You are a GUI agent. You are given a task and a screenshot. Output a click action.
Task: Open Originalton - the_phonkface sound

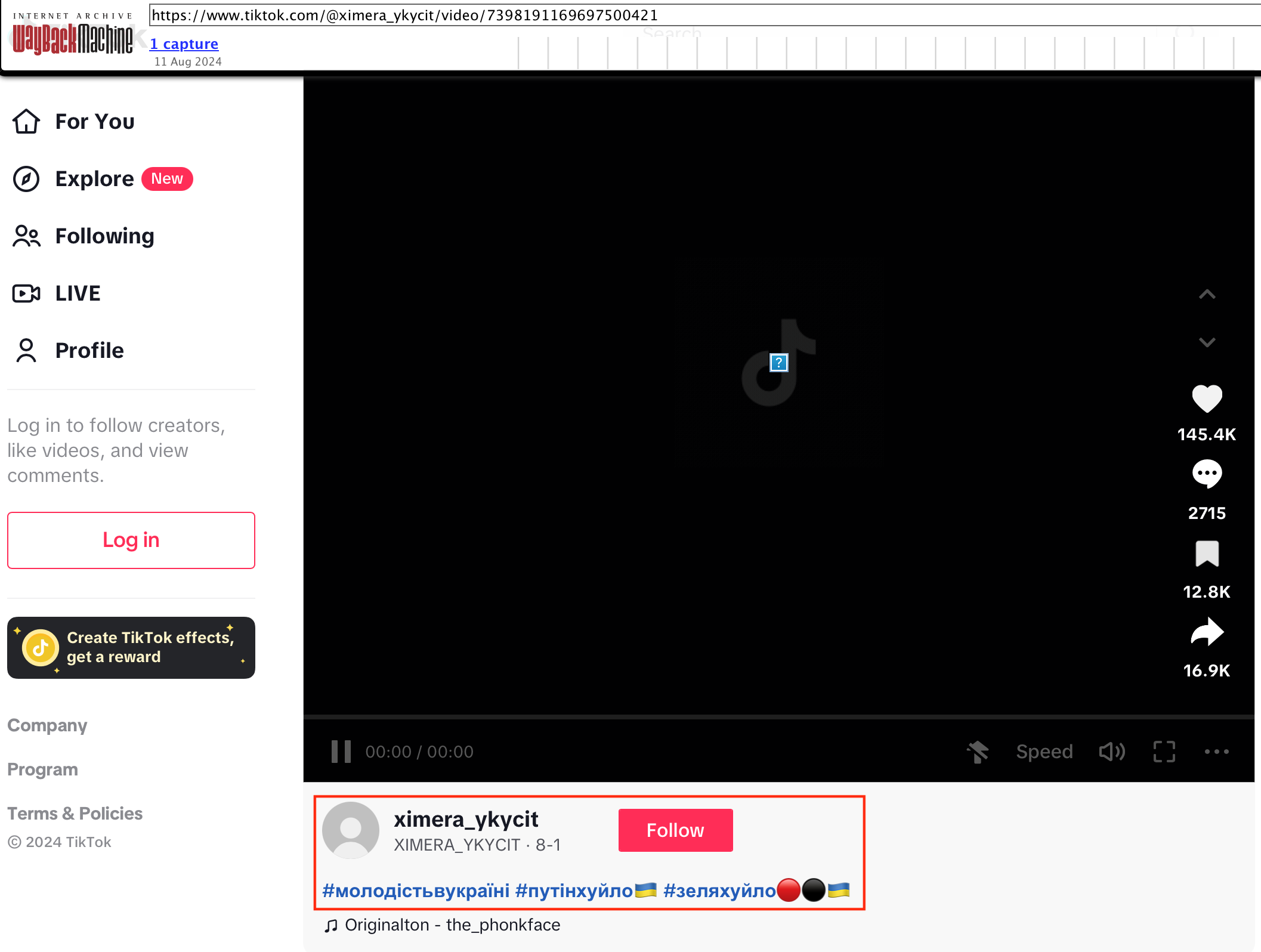coord(453,925)
